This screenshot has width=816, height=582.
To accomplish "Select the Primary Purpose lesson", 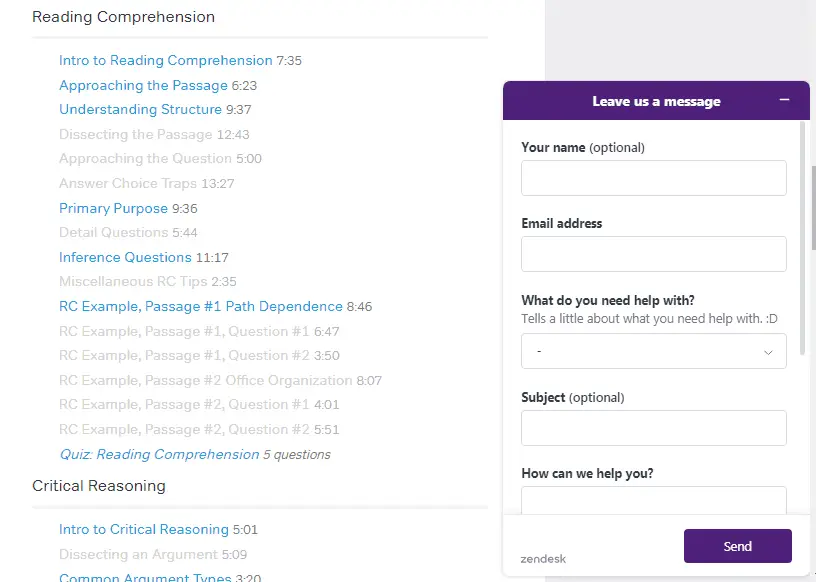I will click(x=113, y=208).
